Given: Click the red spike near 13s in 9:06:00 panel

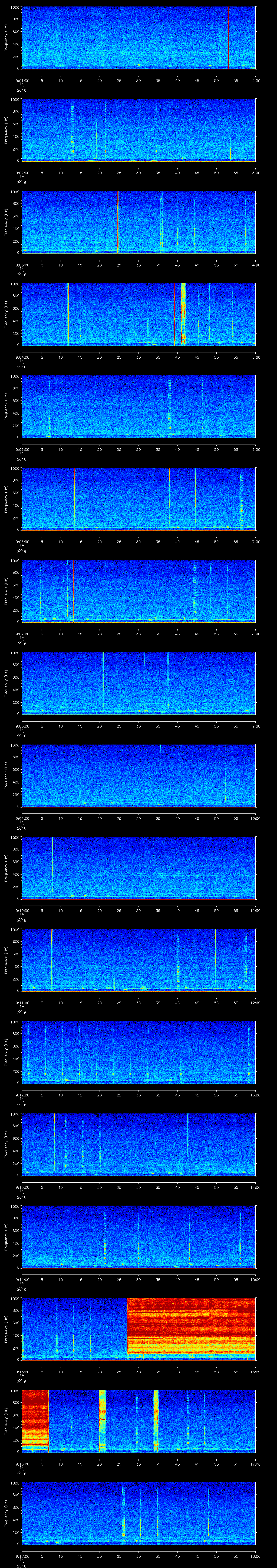Looking at the screenshot, I should 74,499.
